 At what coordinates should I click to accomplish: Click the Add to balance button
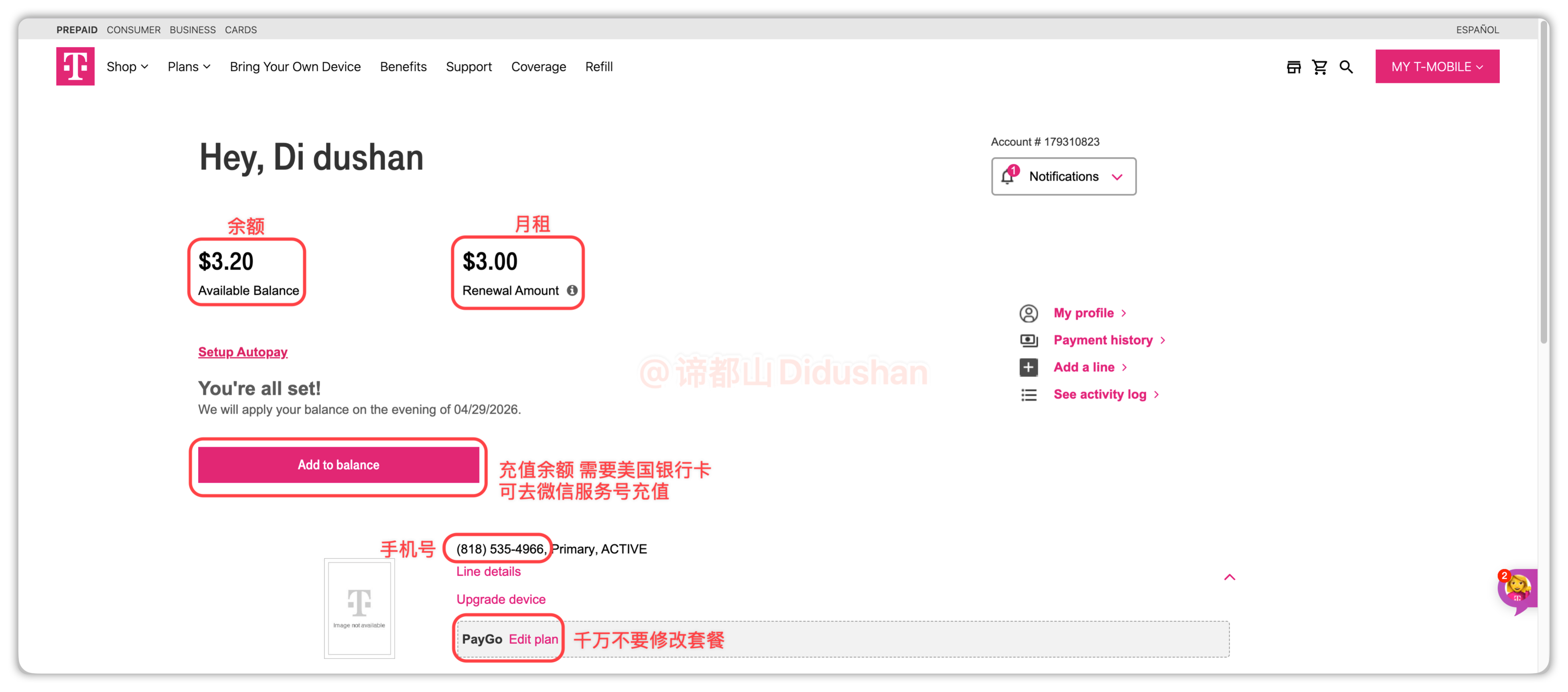tap(338, 465)
